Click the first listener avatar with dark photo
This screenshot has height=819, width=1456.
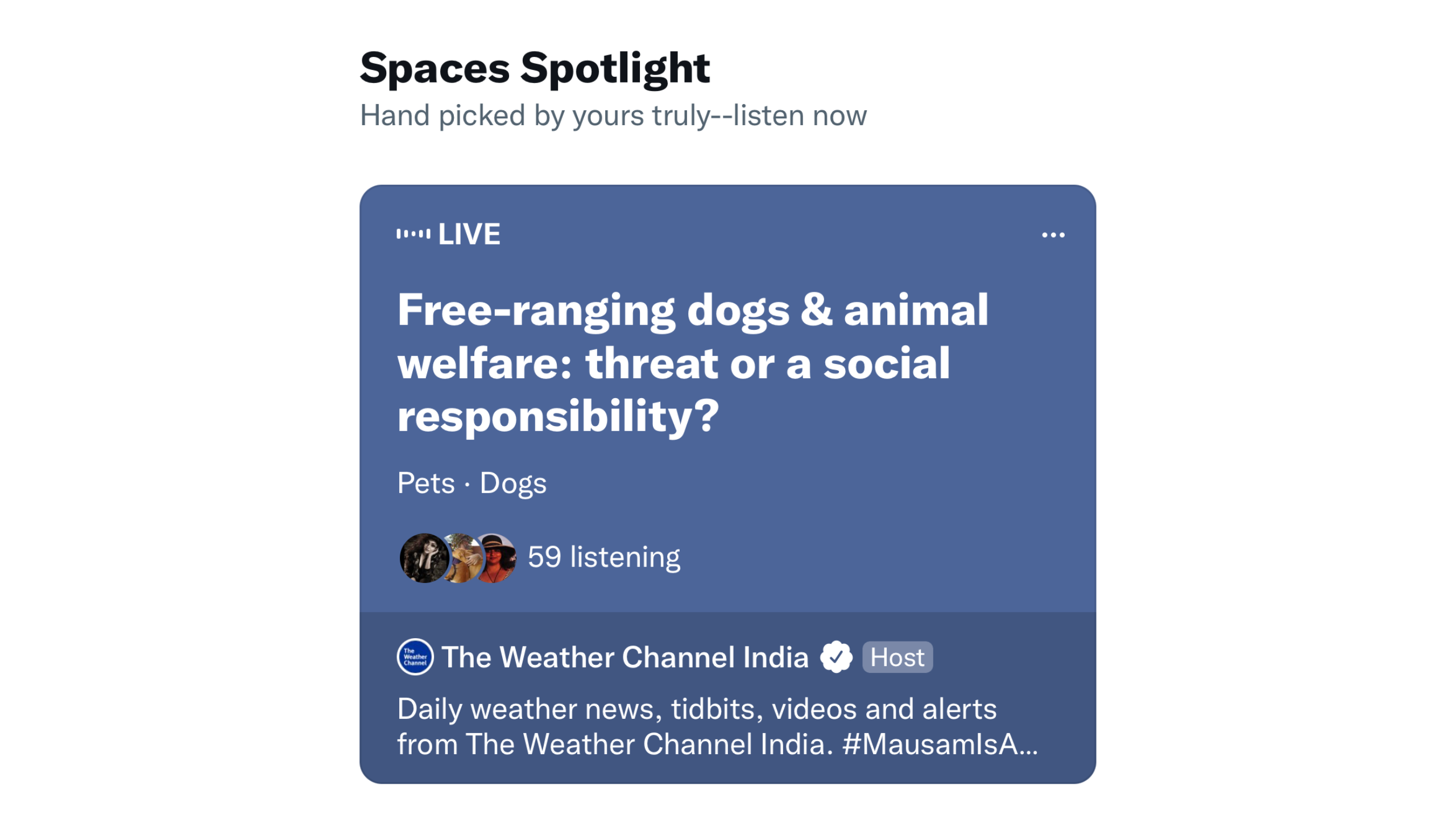click(424, 557)
